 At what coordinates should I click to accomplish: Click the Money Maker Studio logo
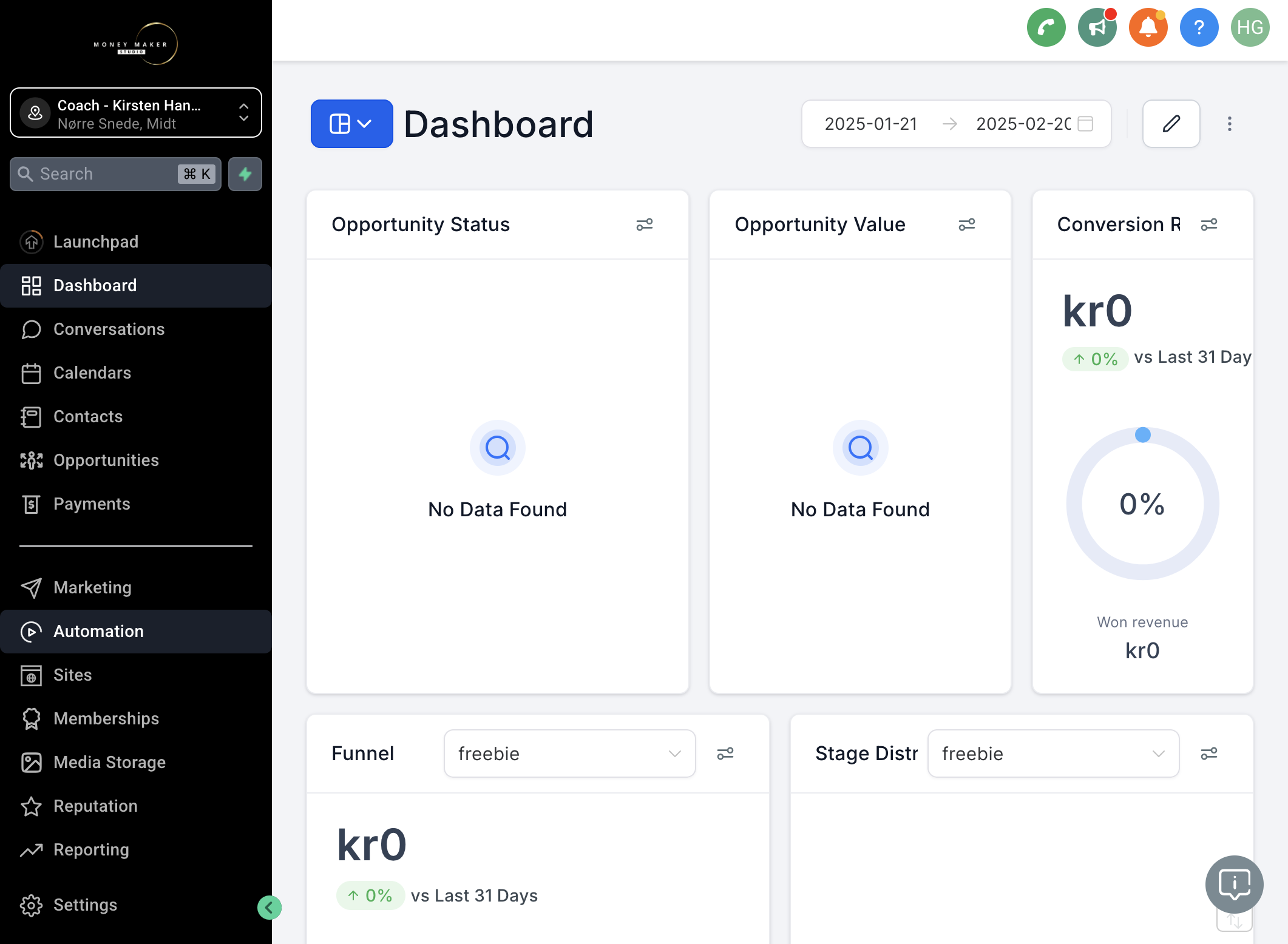coord(136,44)
